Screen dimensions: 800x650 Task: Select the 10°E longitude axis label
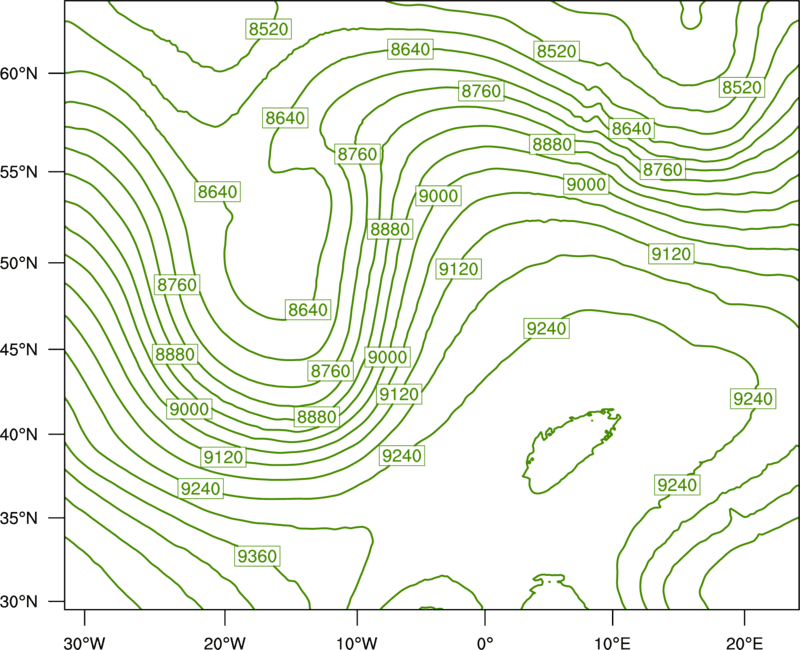[612, 643]
